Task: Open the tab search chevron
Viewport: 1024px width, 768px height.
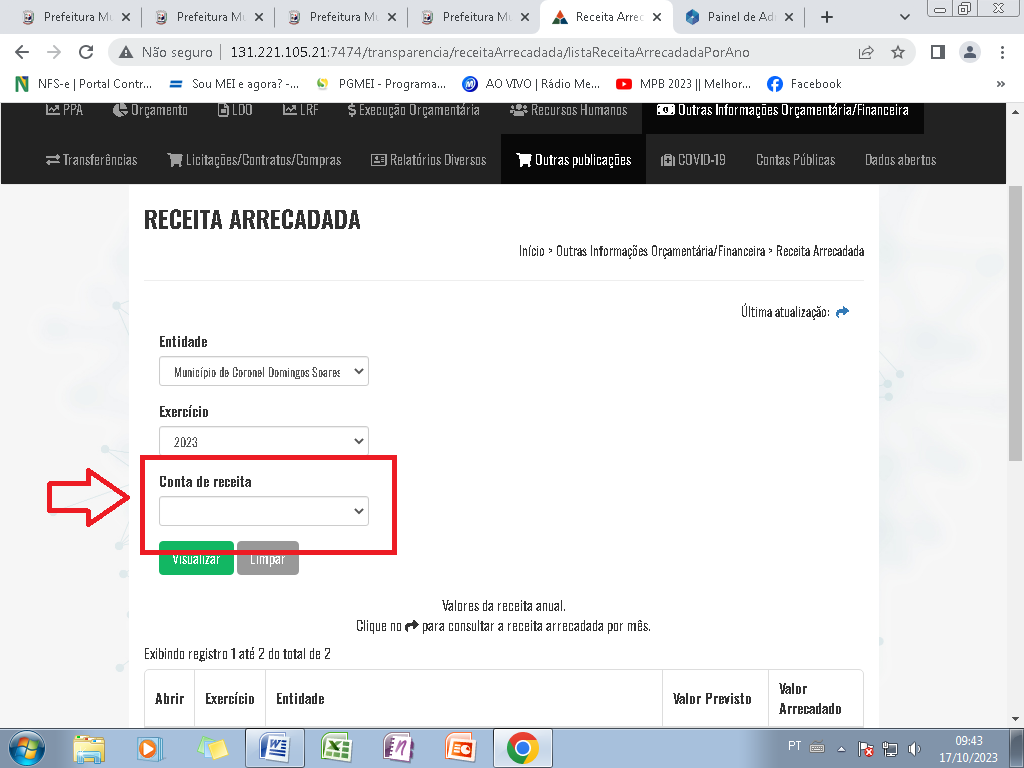Action: 904,17
